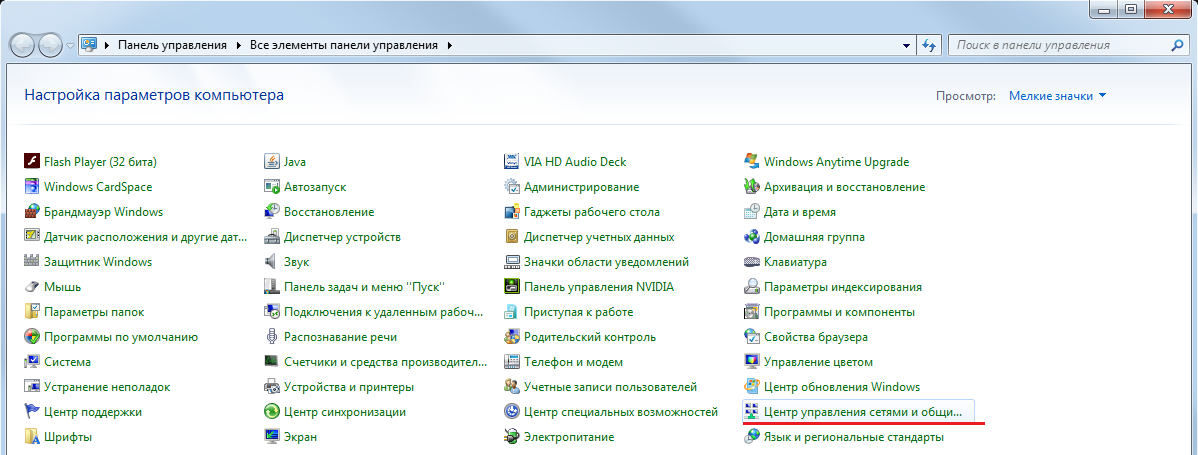This screenshot has height=455, width=1198.
Task: Open the Восстановление link
Action: click(x=329, y=212)
